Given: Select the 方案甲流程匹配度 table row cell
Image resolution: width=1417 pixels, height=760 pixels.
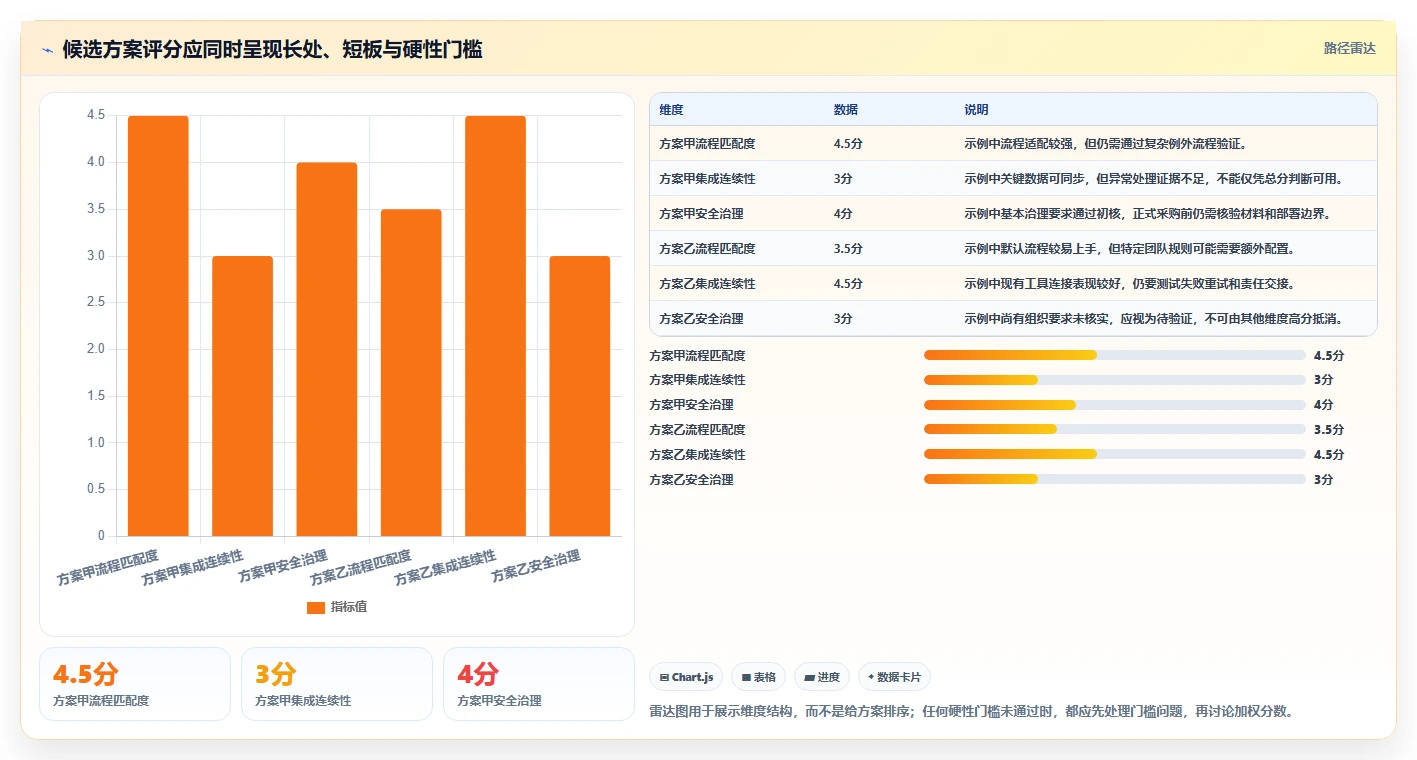Looking at the screenshot, I should click(x=707, y=144).
